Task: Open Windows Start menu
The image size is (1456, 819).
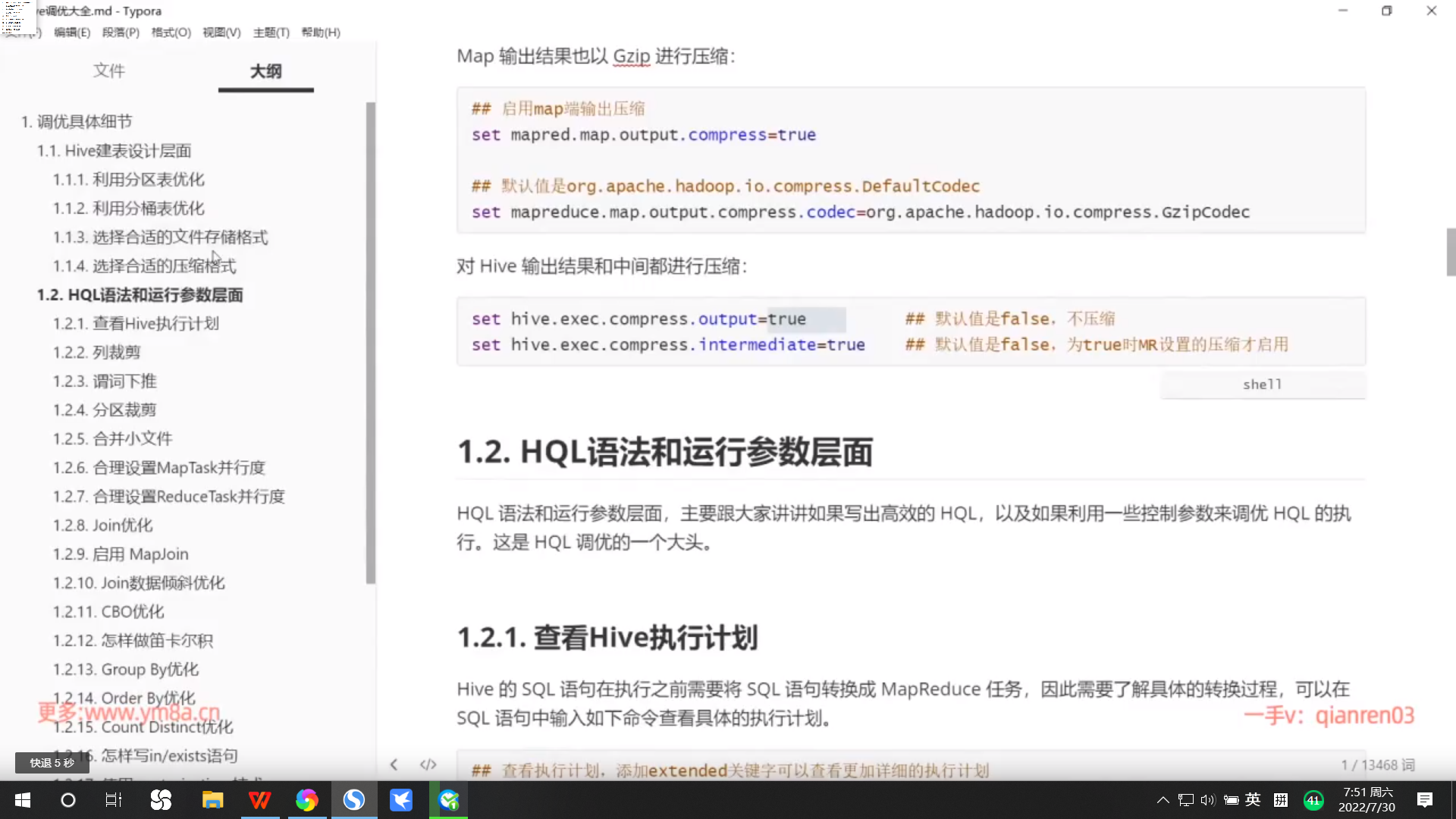Action: (x=23, y=800)
